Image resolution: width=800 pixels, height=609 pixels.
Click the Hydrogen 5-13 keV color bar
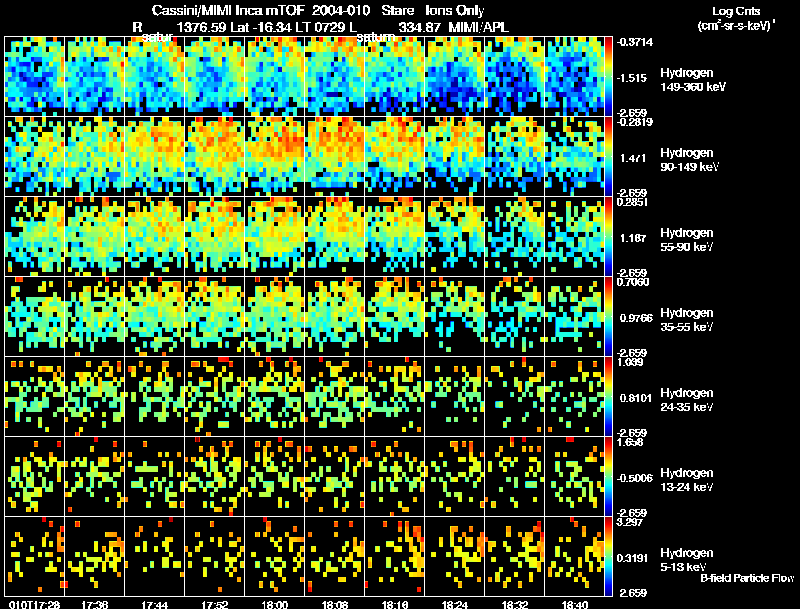608,556
